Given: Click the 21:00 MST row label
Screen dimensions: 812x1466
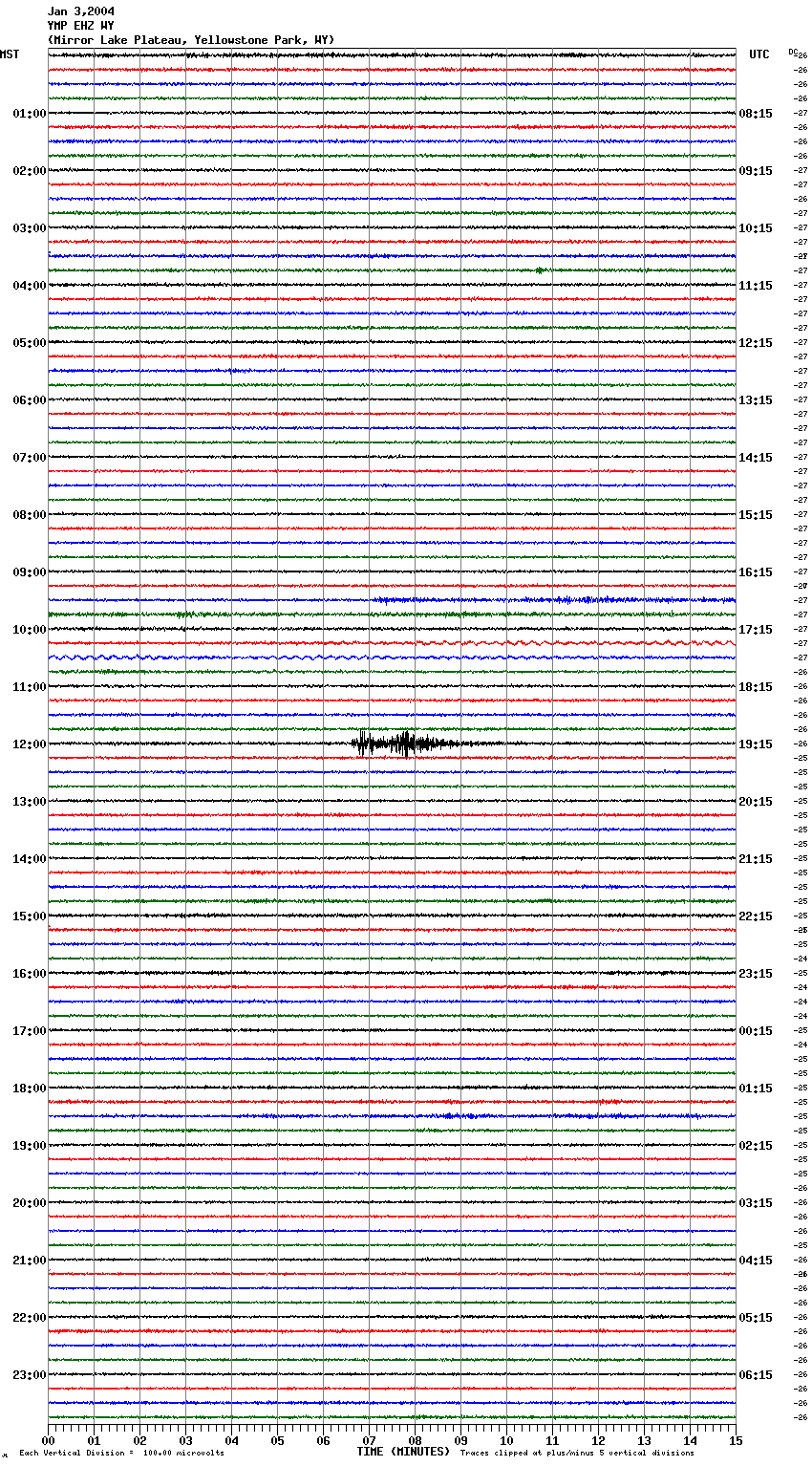Looking at the screenshot, I should coord(29,1261).
